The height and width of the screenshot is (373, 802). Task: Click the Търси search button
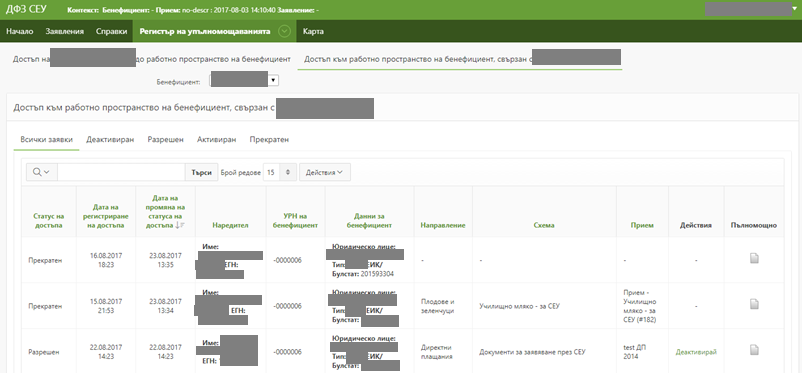pyautogui.click(x=202, y=172)
